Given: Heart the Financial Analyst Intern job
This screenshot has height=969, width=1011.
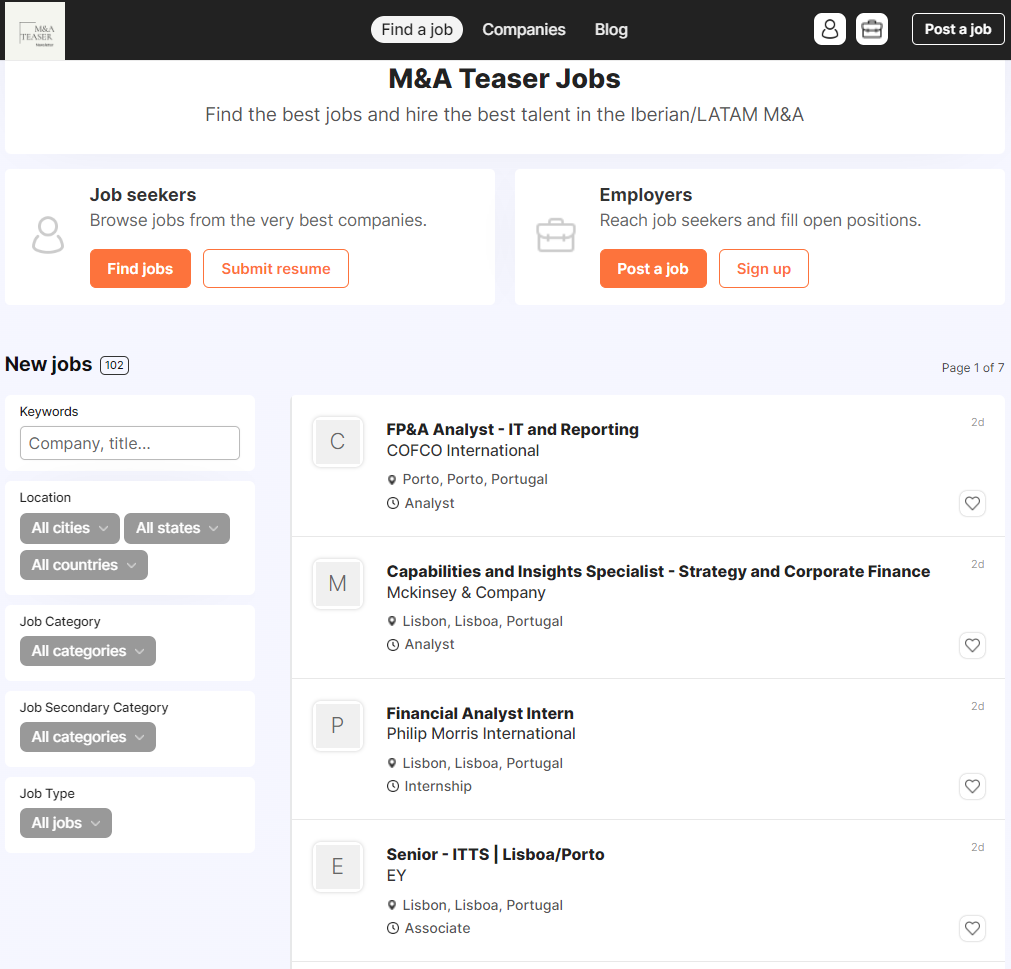Looking at the screenshot, I should pyautogui.click(x=972, y=787).
